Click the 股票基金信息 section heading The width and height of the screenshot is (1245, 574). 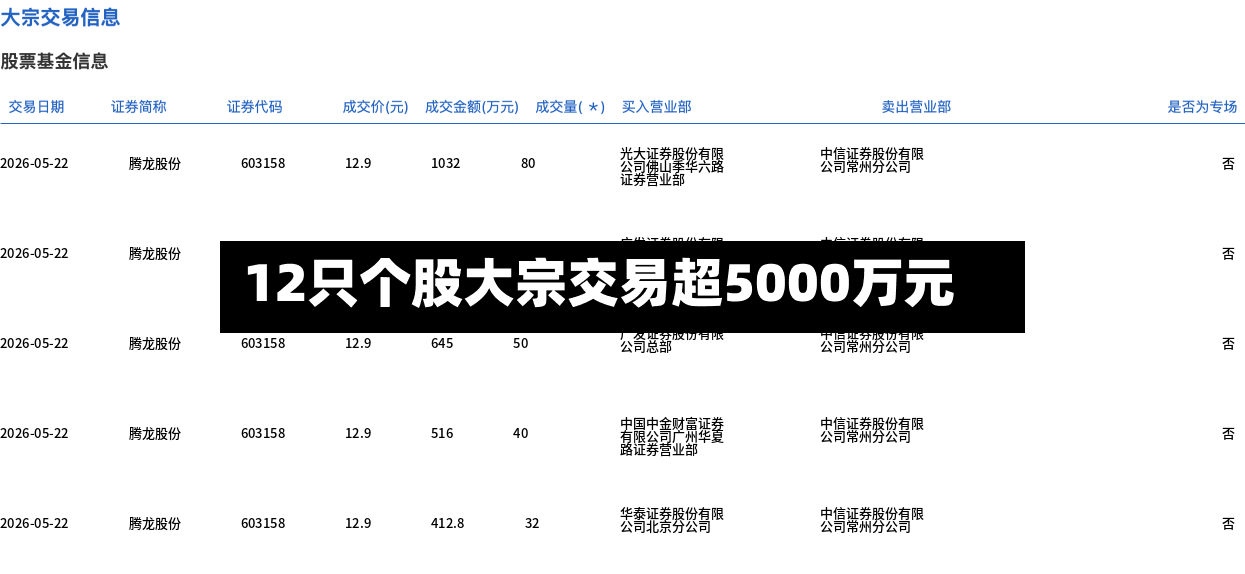click(54, 61)
